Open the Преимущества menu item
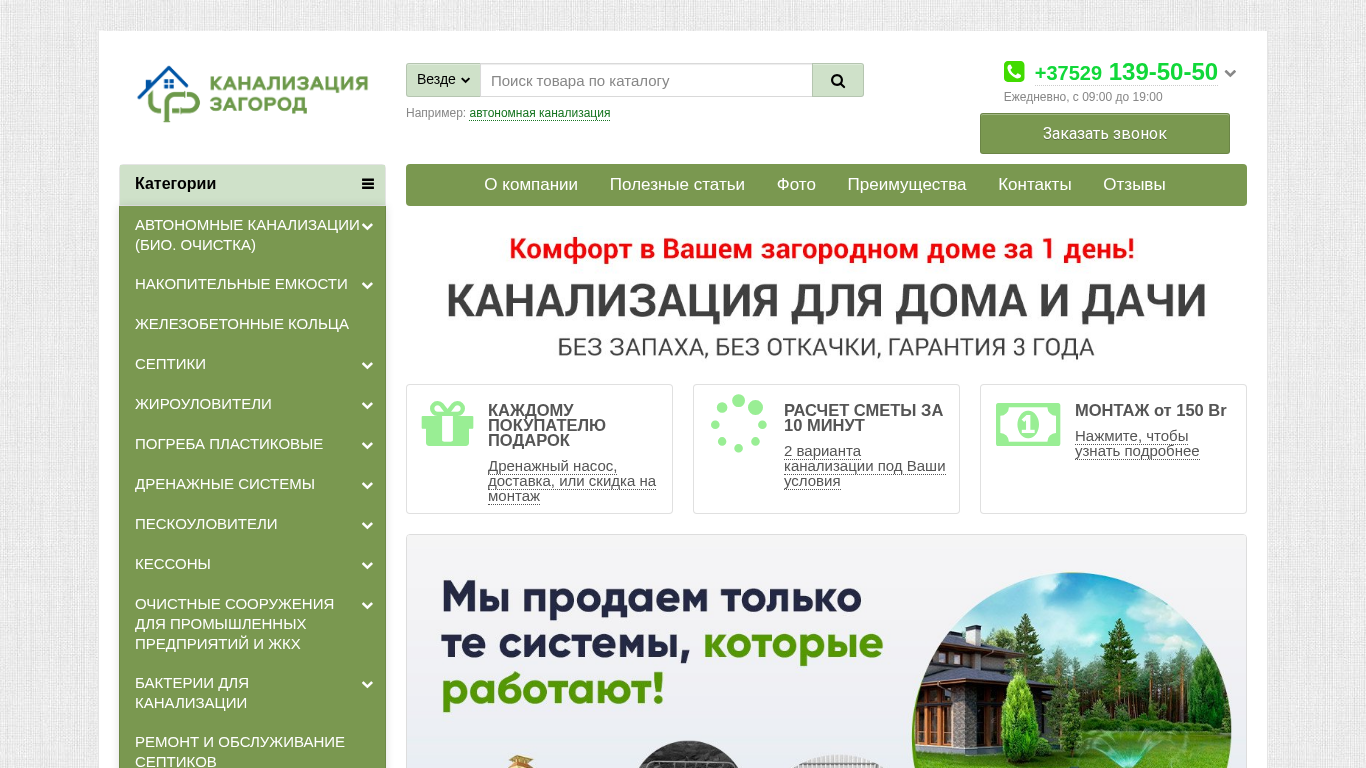1366x768 pixels. [x=907, y=185]
